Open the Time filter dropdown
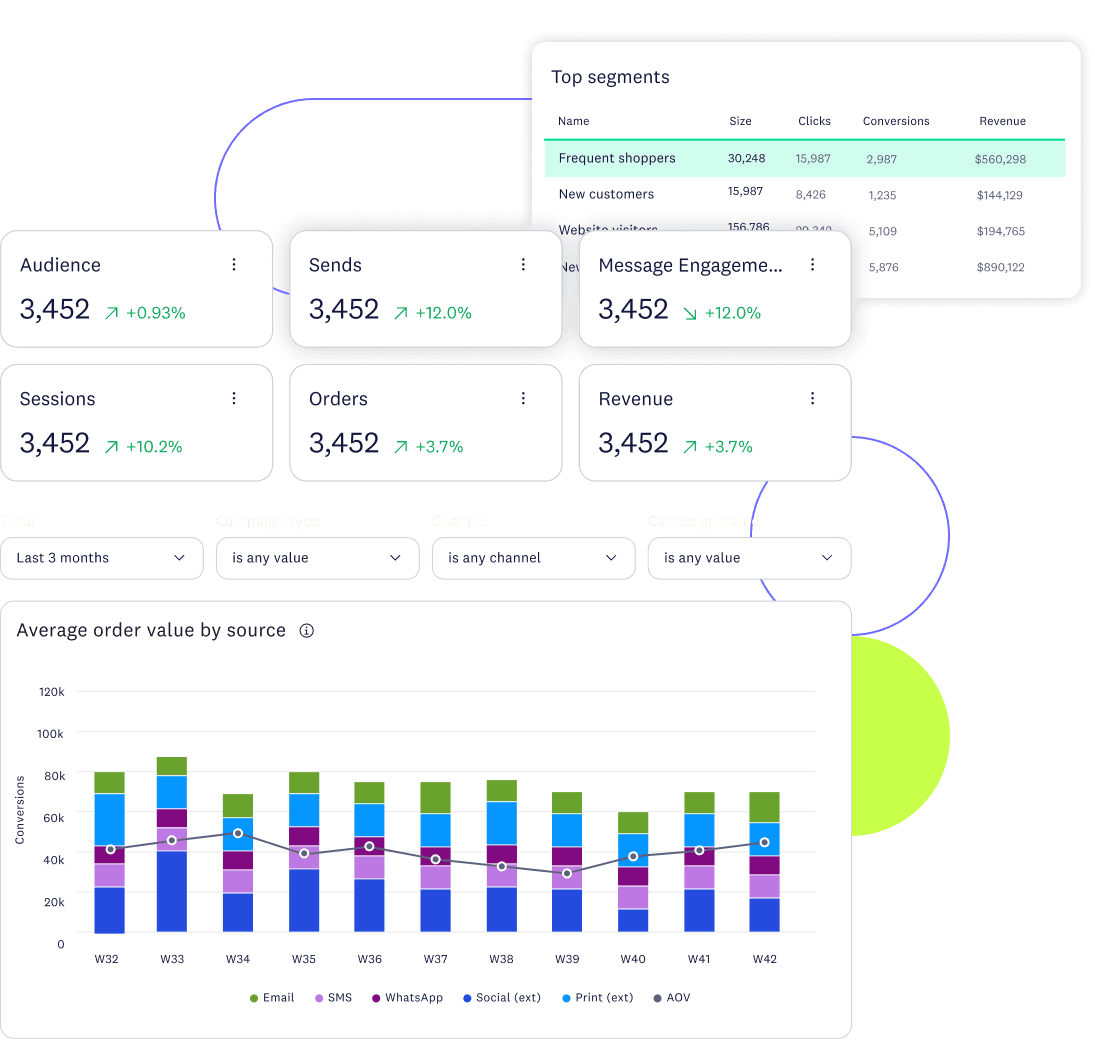Image resolution: width=1095 pixels, height=1064 pixels. coord(102,558)
